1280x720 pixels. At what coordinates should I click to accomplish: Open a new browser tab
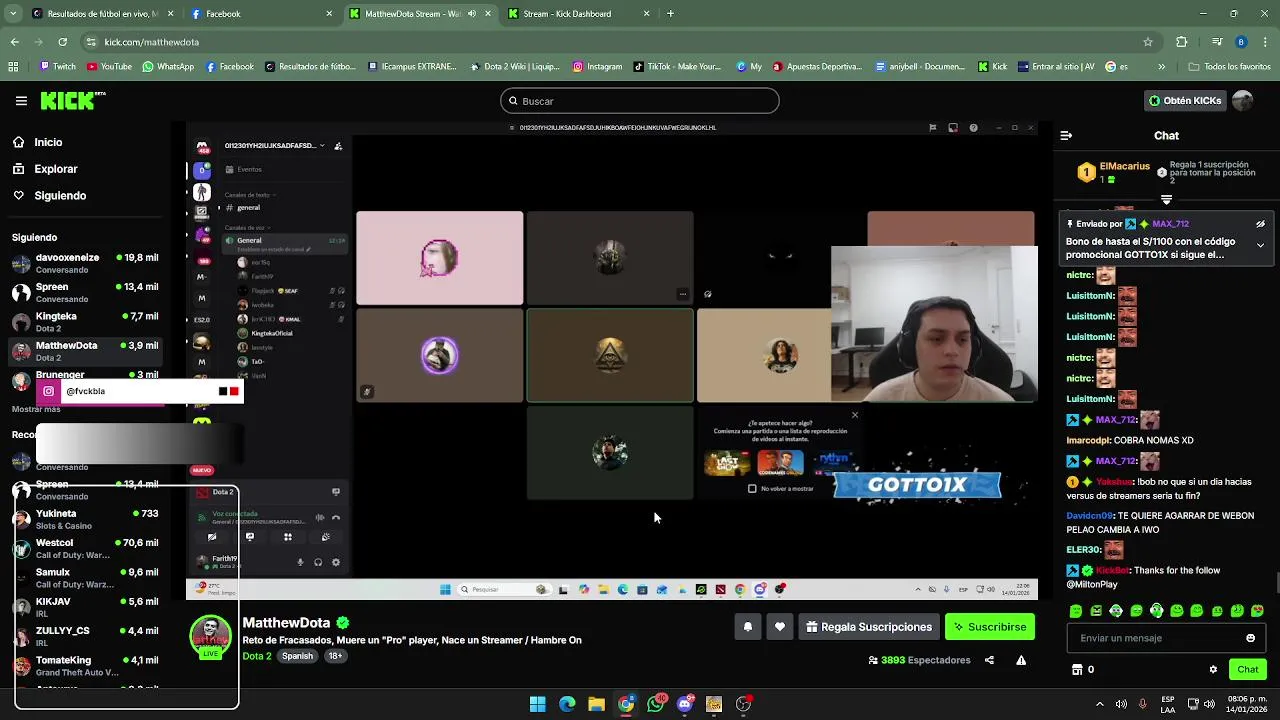click(x=670, y=14)
